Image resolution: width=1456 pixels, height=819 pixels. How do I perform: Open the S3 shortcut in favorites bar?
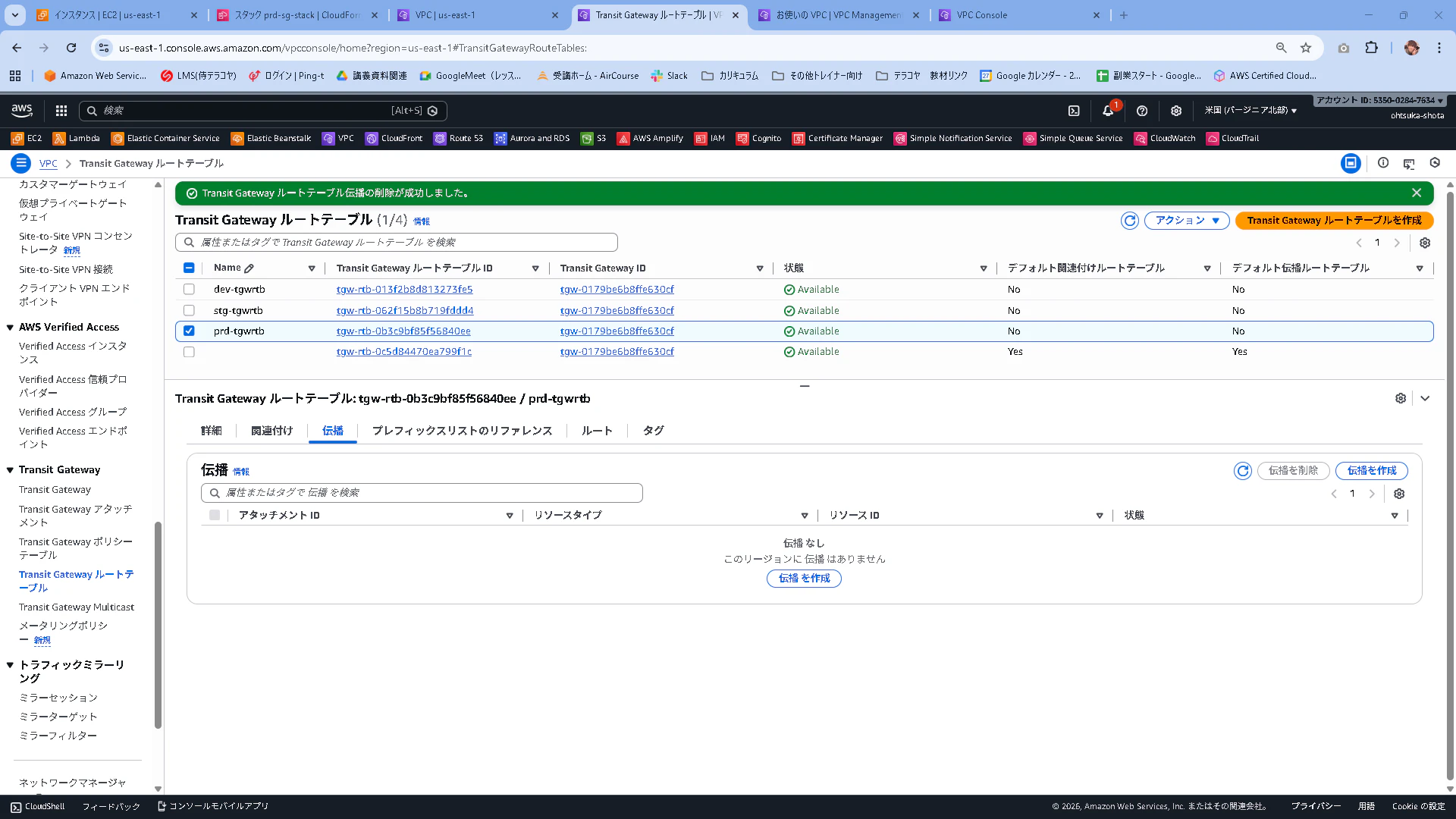point(593,138)
